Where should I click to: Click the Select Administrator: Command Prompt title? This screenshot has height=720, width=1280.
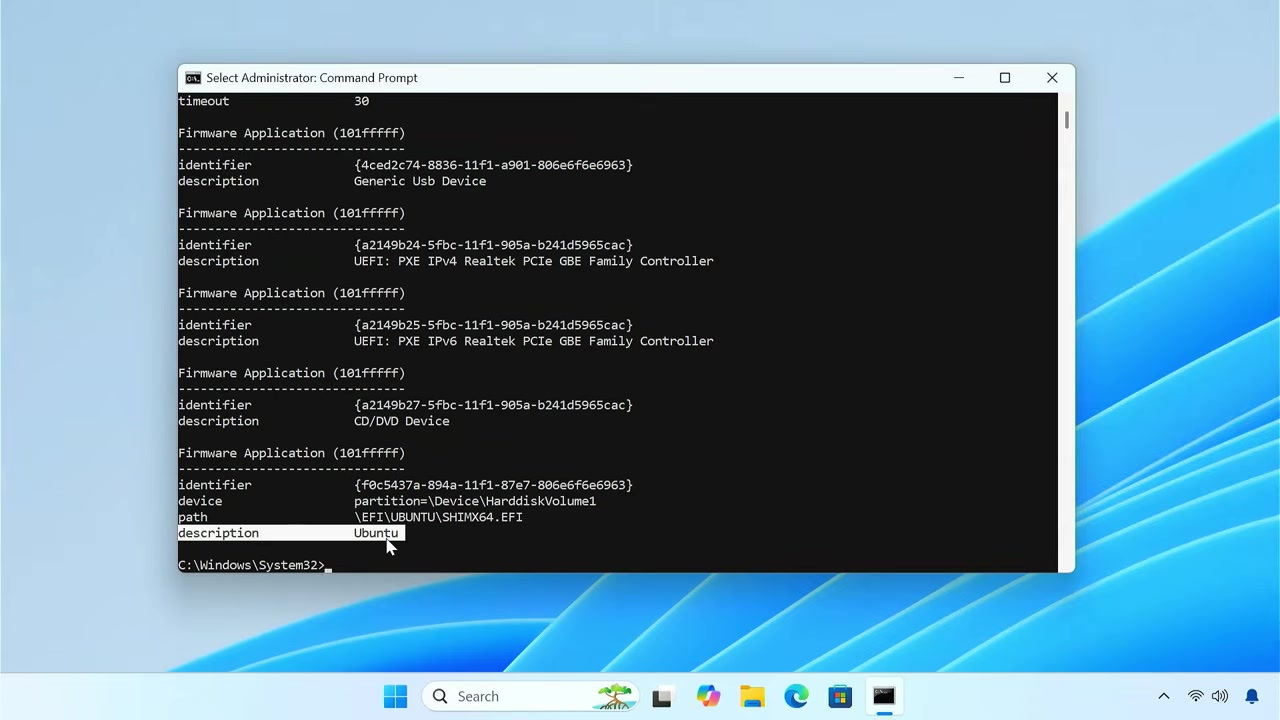(312, 78)
